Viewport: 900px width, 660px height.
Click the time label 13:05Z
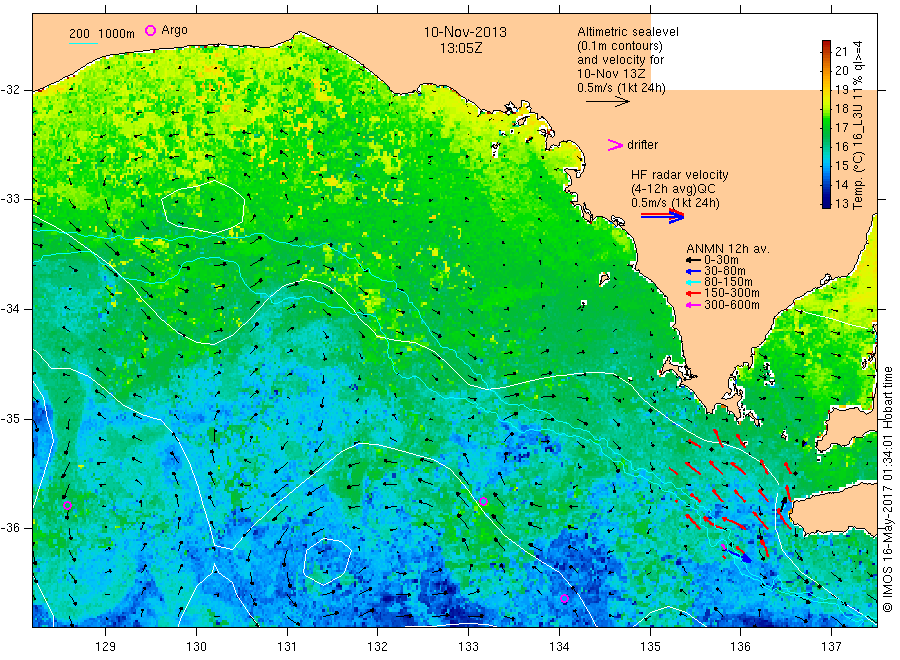pyautogui.click(x=461, y=48)
